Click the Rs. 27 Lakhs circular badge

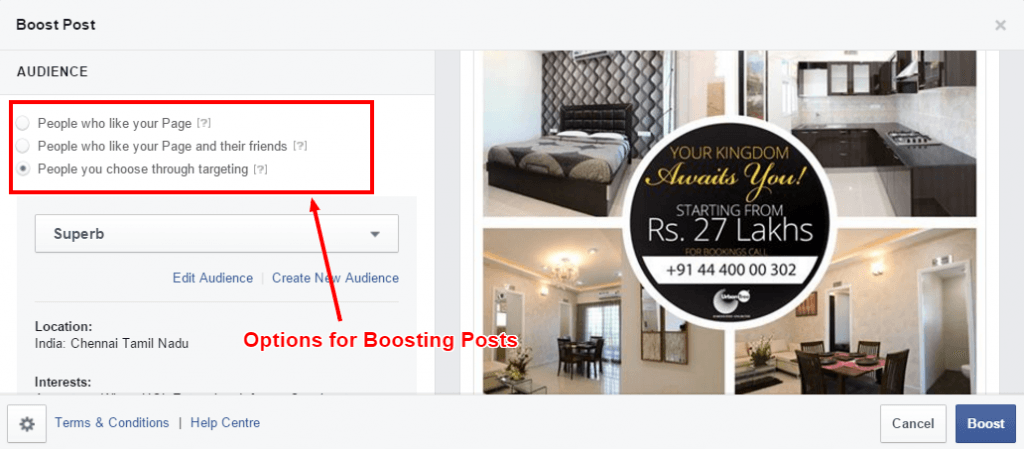click(x=730, y=221)
